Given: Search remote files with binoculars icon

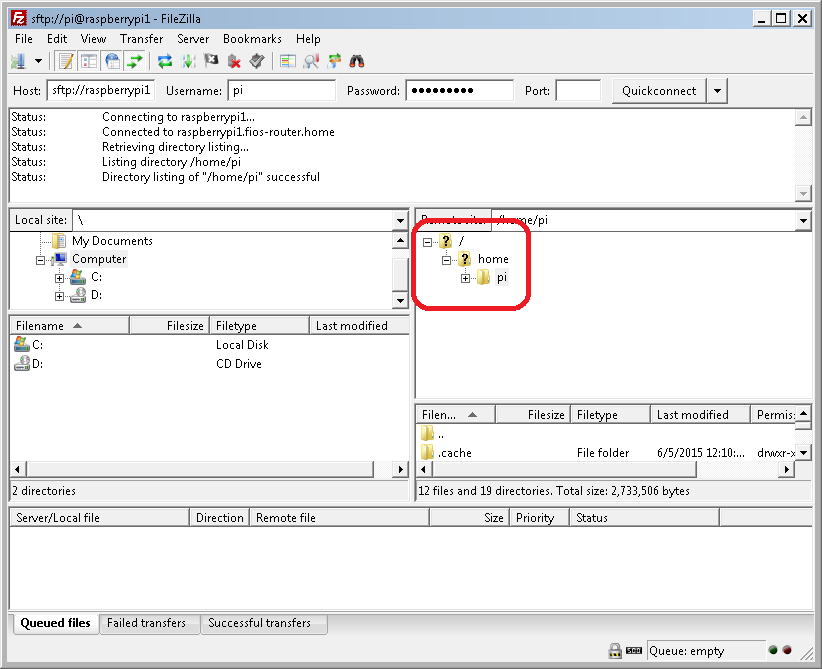Looking at the screenshot, I should point(357,61).
